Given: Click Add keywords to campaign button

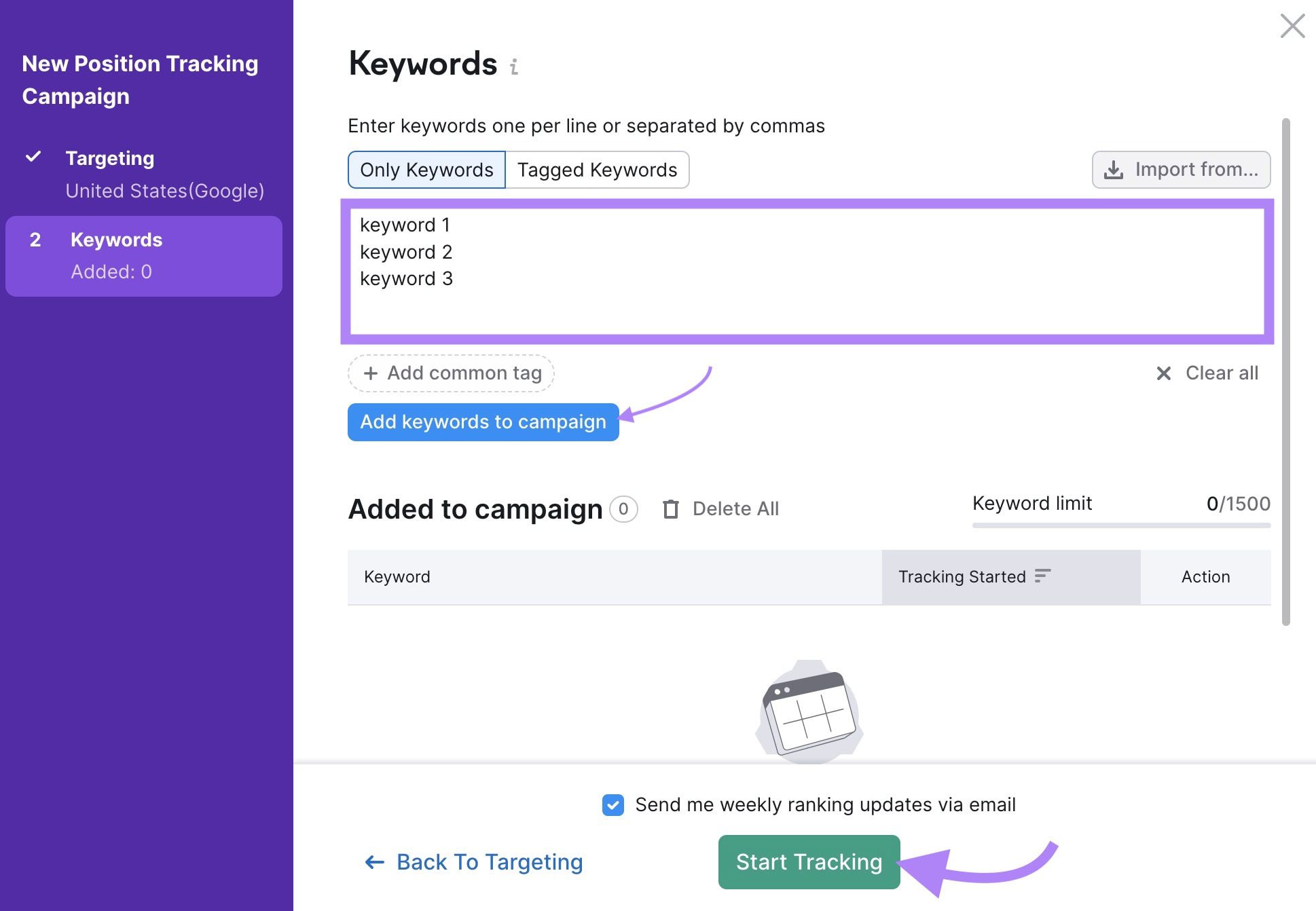Looking at the screenshot, I should pos(483,421).
